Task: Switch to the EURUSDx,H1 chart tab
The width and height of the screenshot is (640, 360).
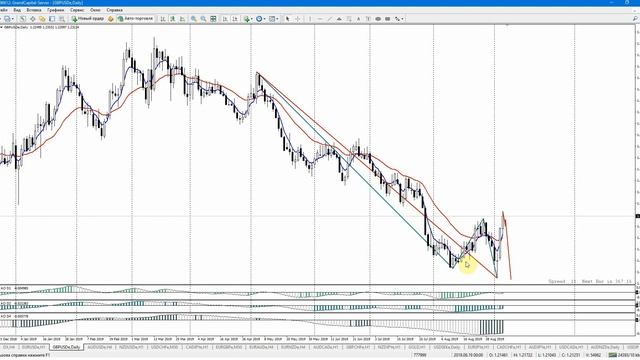Action: coord(33,347)
